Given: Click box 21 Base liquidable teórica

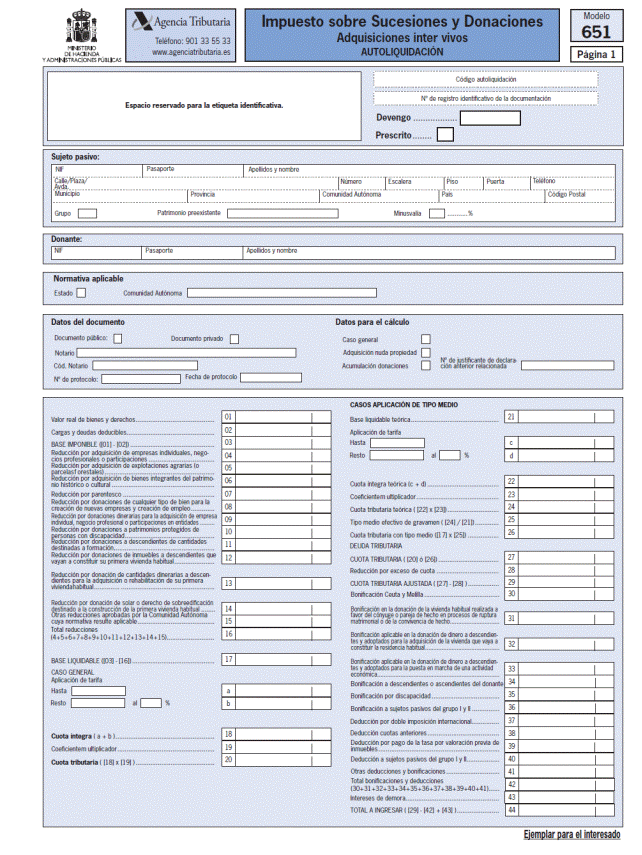Looking at the screenshot, I should point(566,417).
